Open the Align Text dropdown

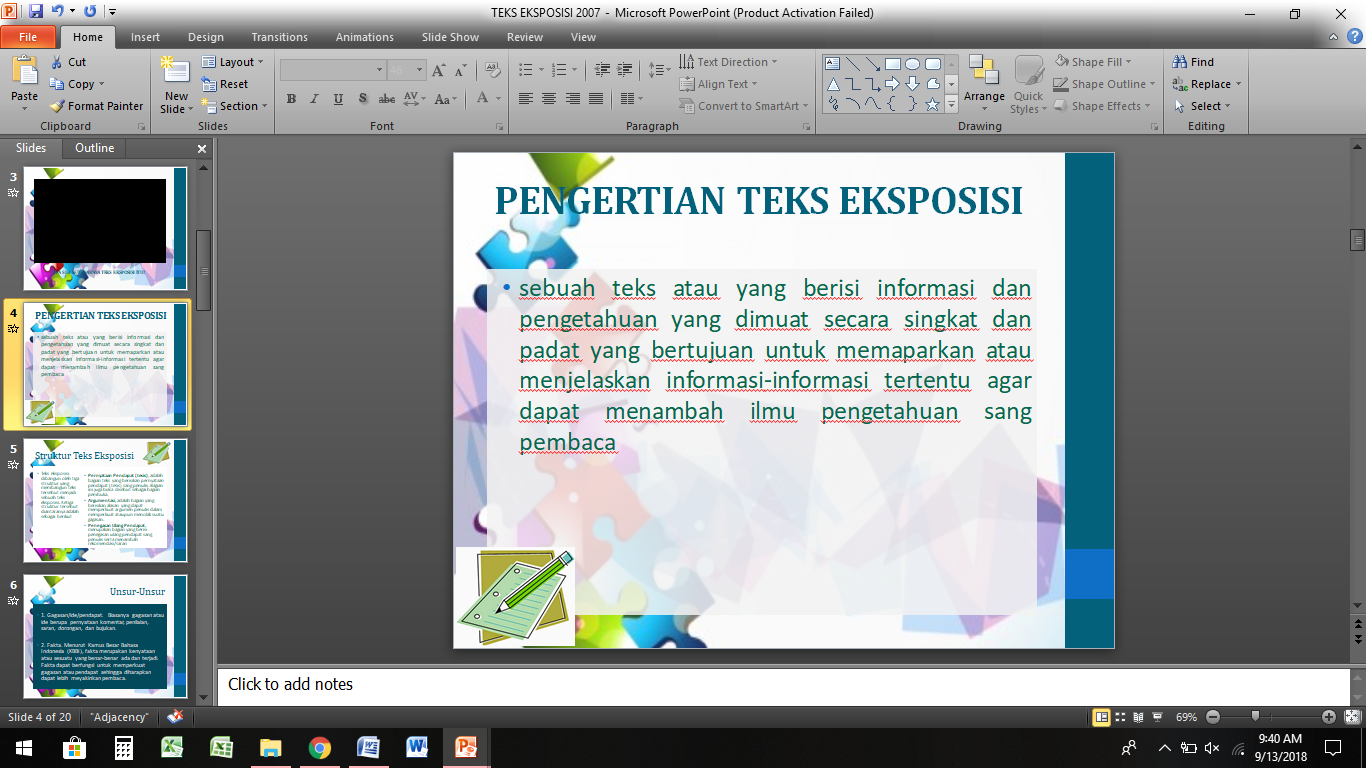[x=718, y=84]
